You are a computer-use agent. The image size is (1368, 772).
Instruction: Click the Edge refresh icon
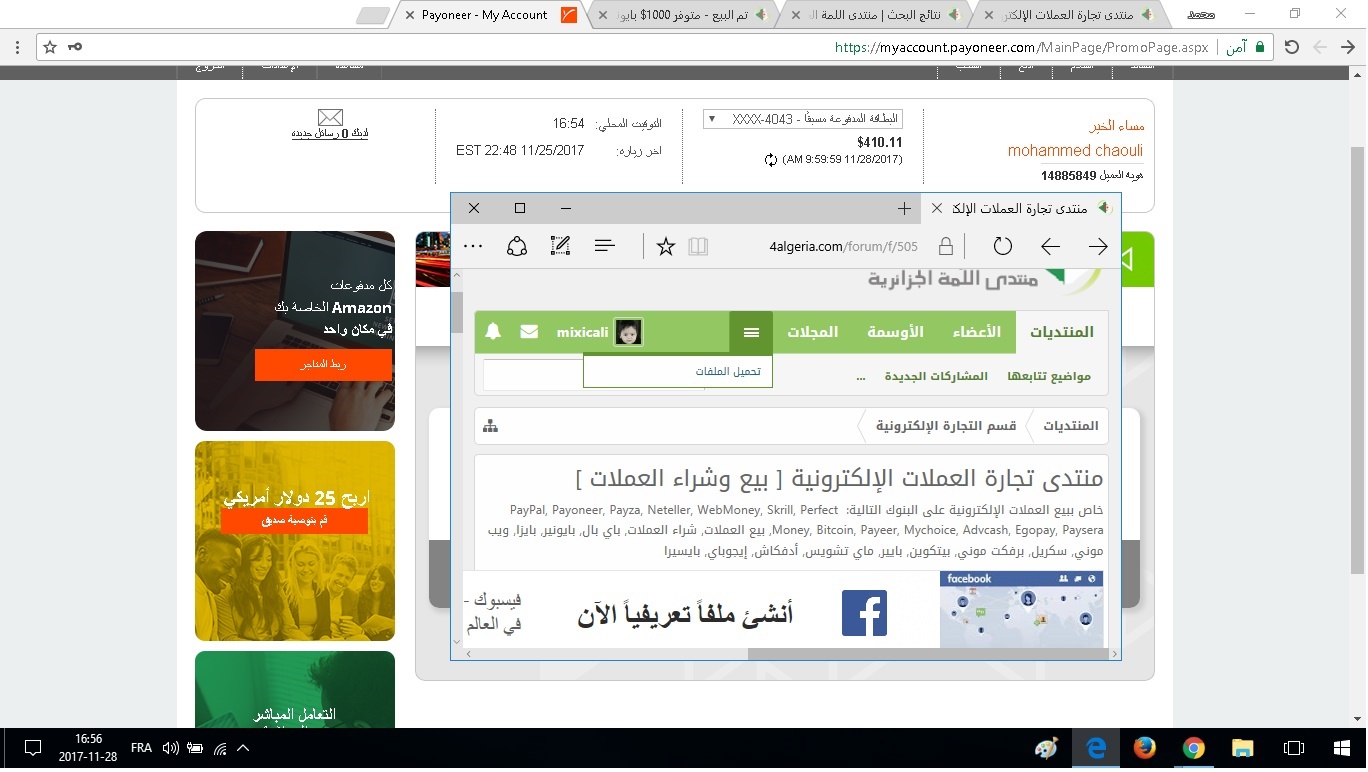pos(1002,246)
